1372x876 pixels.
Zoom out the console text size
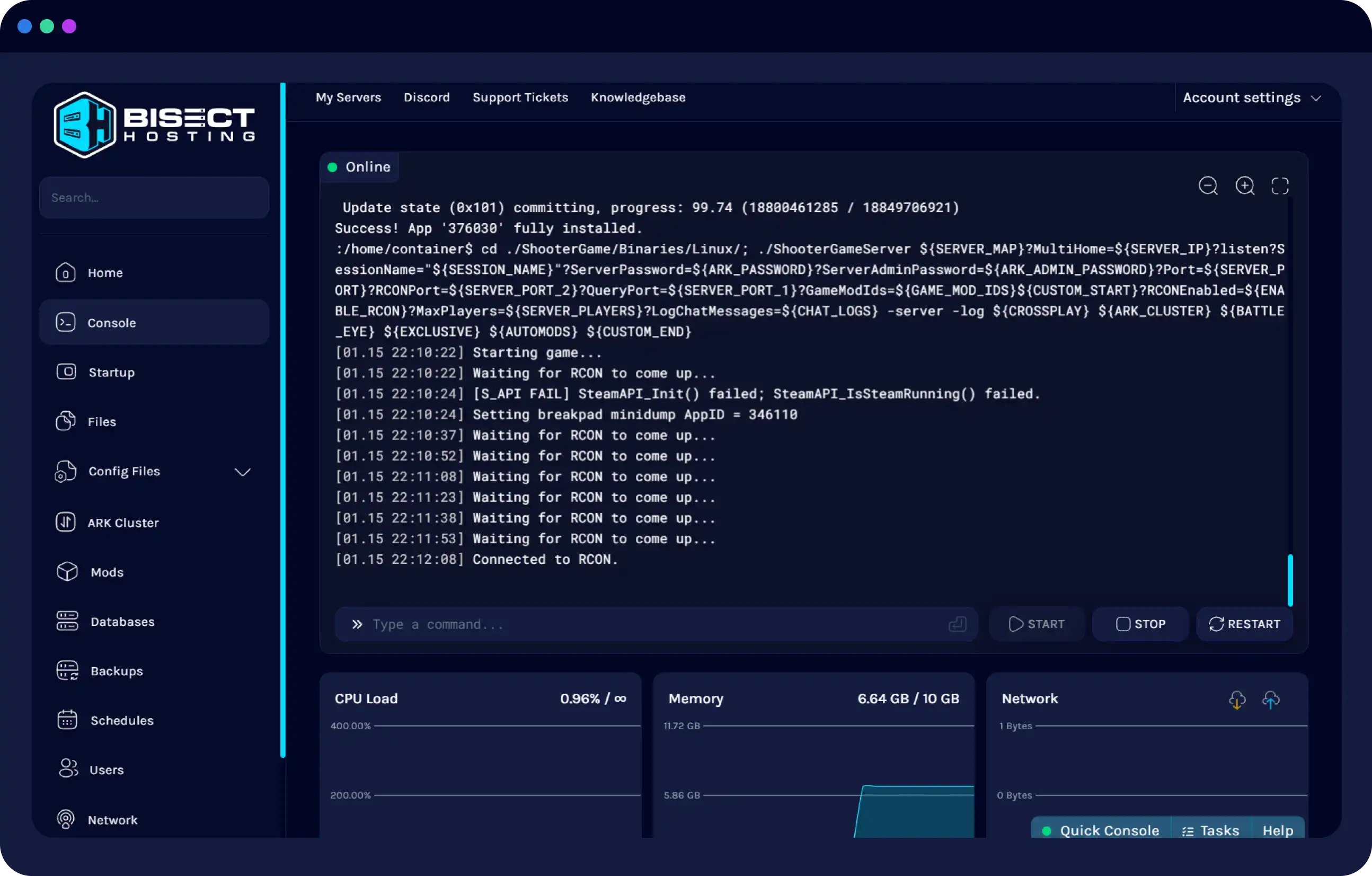click(1208, 186)
